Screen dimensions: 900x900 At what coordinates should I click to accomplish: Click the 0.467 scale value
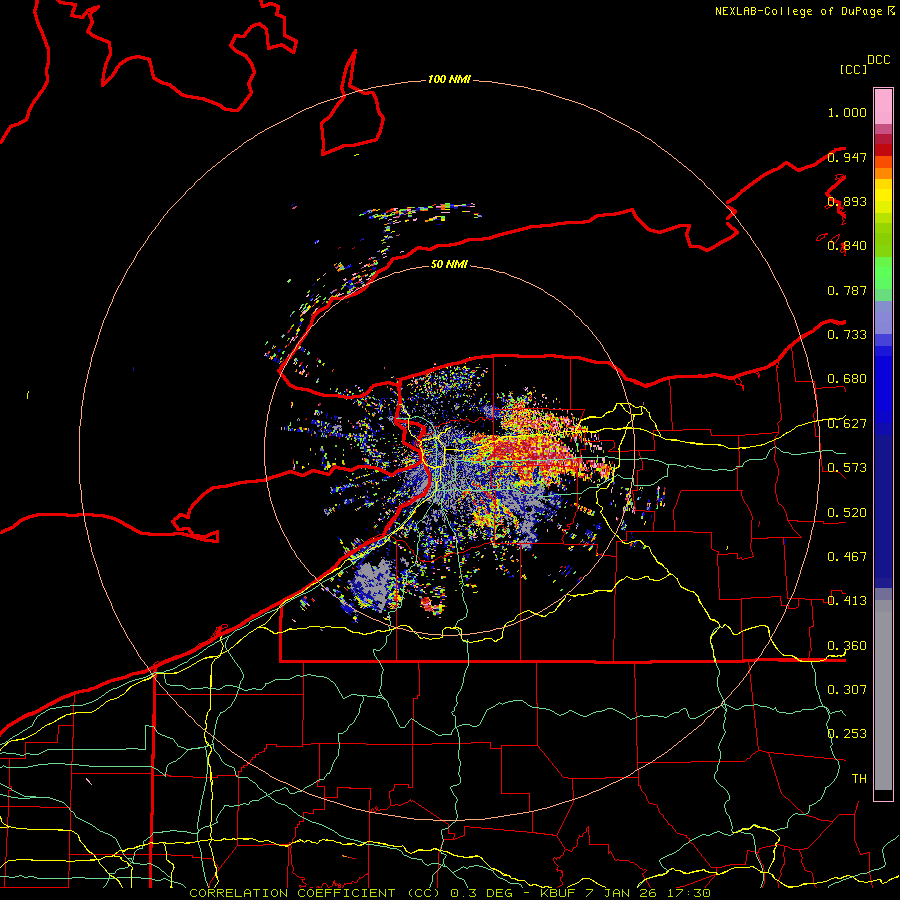(847, 557)
